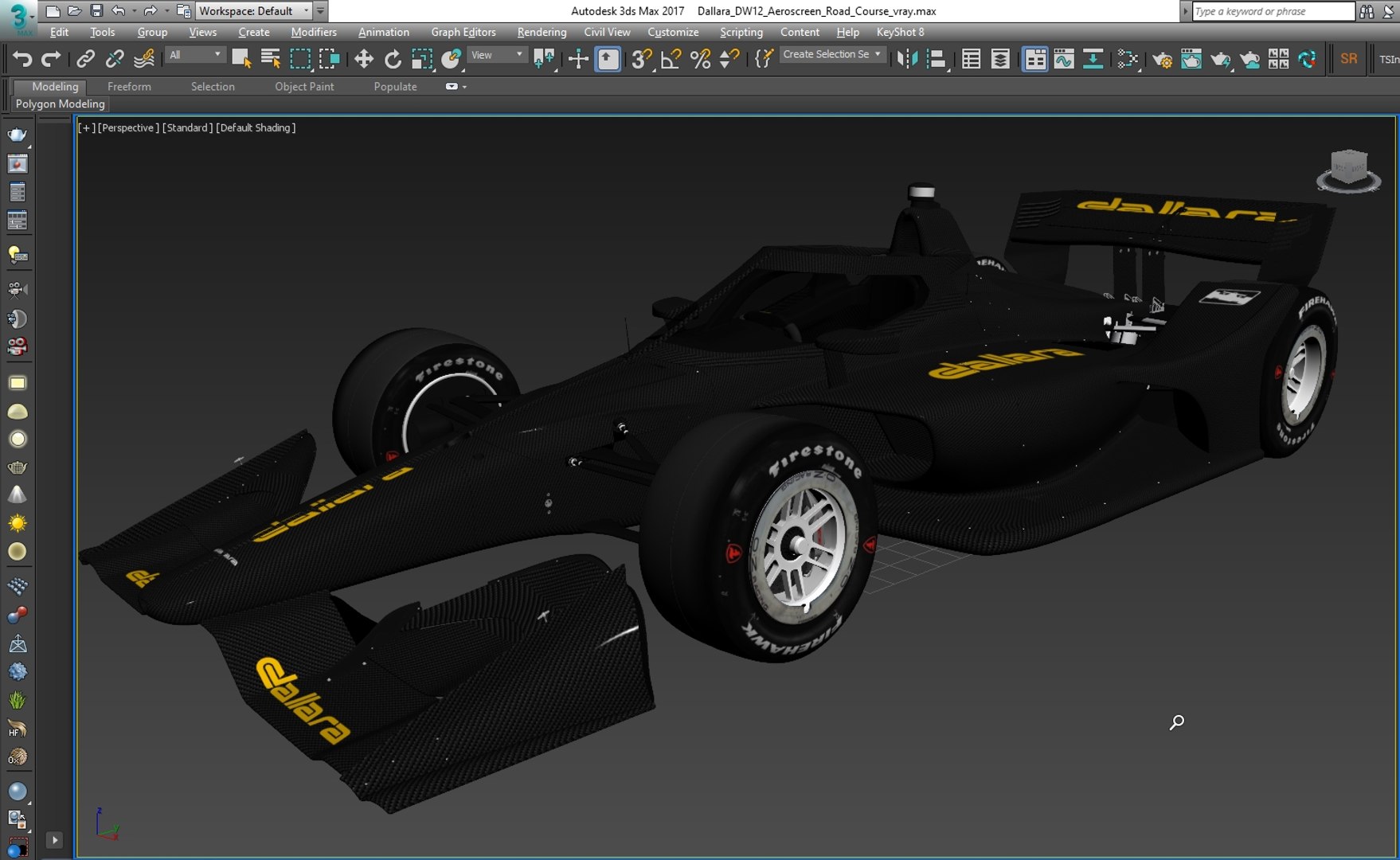Pick the Rectangular Selection Region tool
The image size is (1400, 860).
300,59
